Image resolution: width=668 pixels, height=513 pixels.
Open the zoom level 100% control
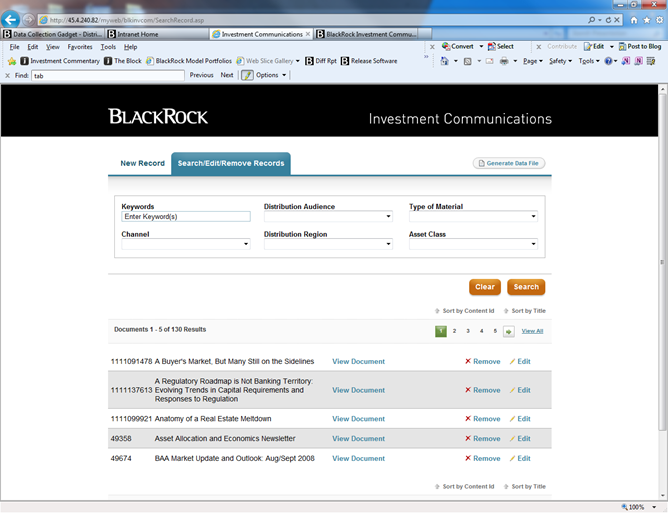[x=639, y=507]
